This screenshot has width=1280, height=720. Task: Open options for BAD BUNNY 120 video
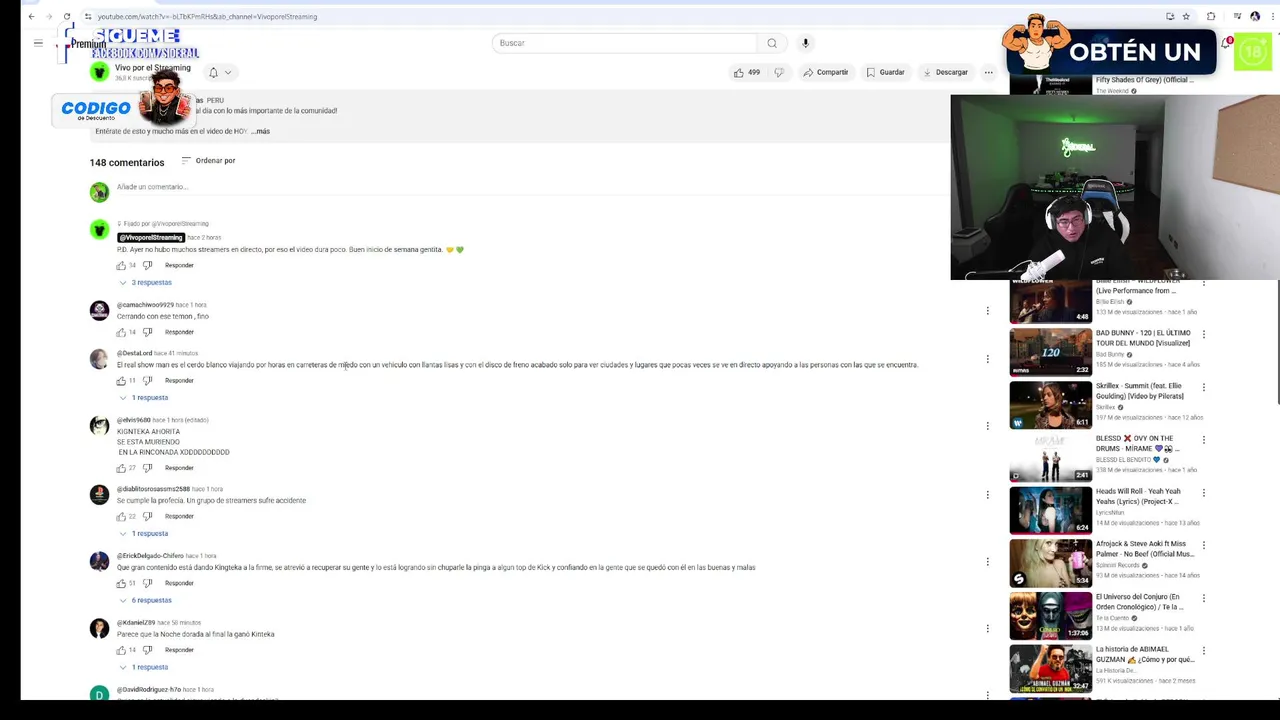click(x=1203, y=334)
